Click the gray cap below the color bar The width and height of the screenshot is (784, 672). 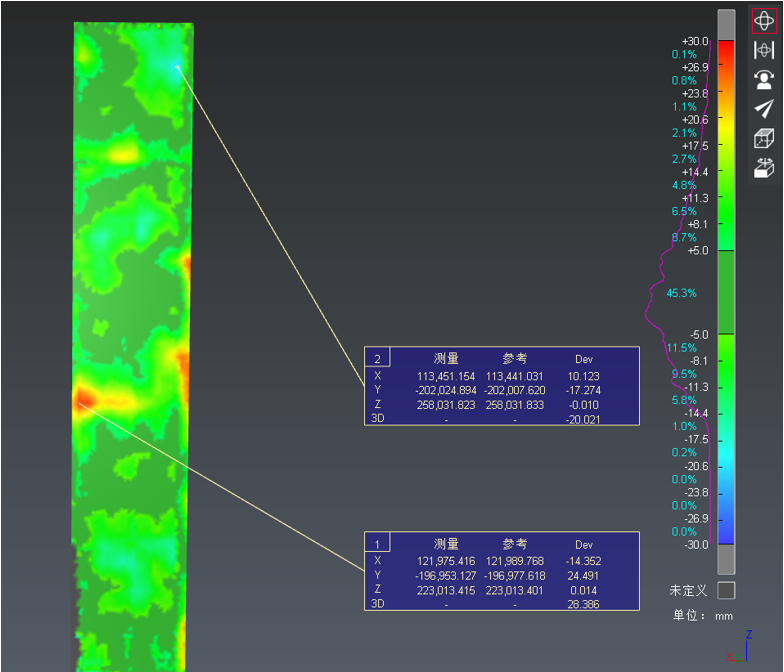(726, 559)
